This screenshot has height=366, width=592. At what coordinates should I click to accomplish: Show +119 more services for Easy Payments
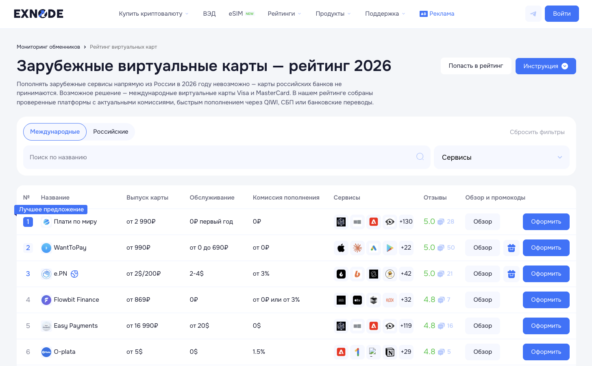click(406, 326)
